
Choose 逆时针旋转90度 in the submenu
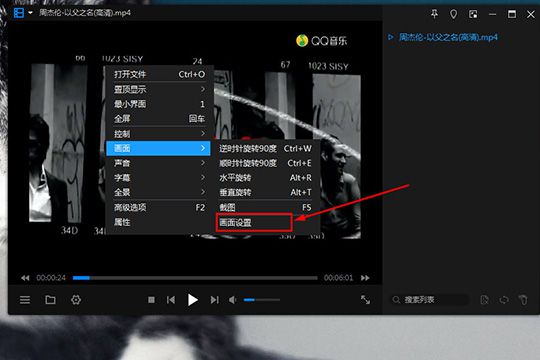coord(265,148)
